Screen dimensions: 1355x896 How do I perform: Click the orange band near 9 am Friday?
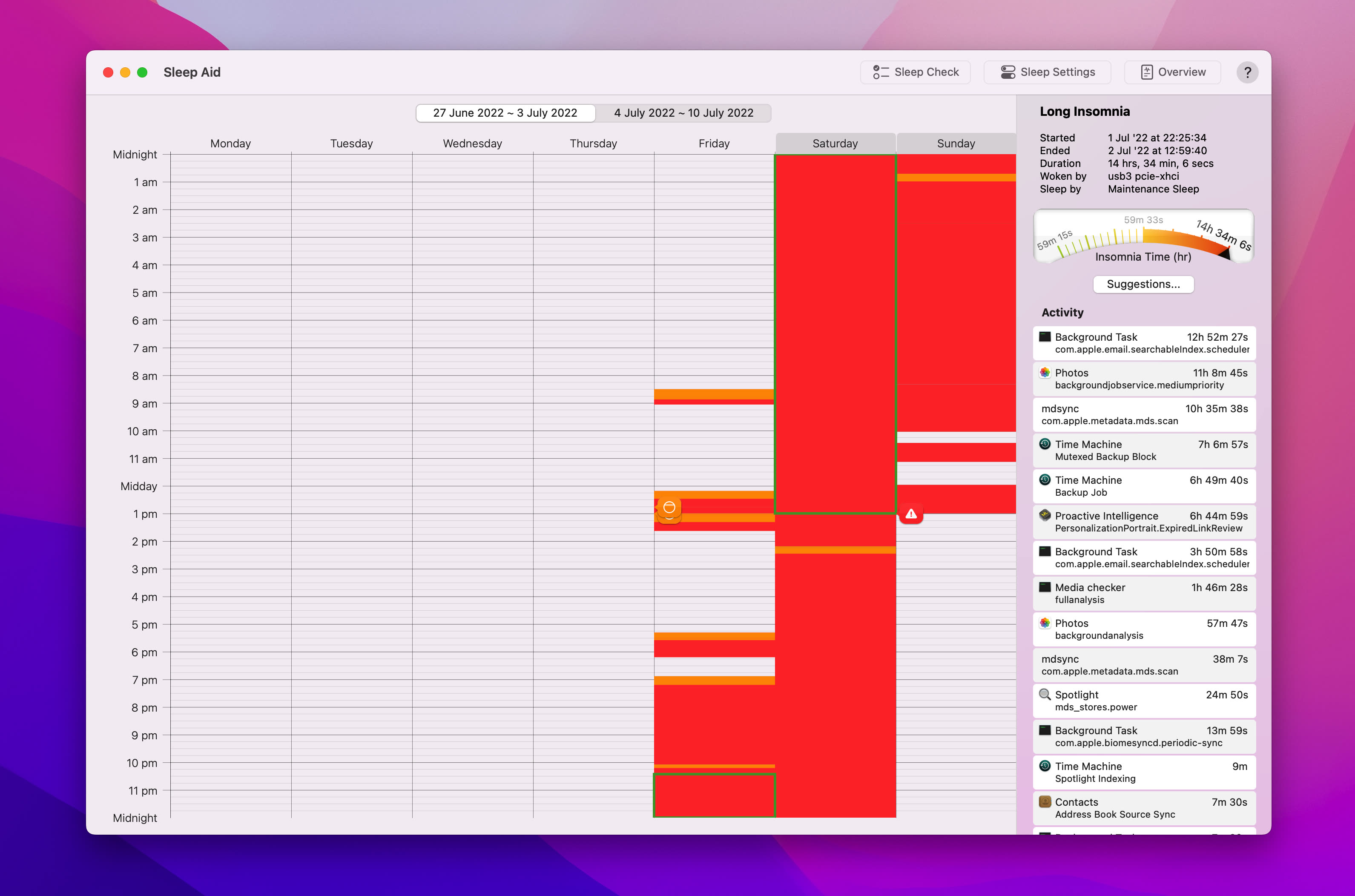pos(714,394)
